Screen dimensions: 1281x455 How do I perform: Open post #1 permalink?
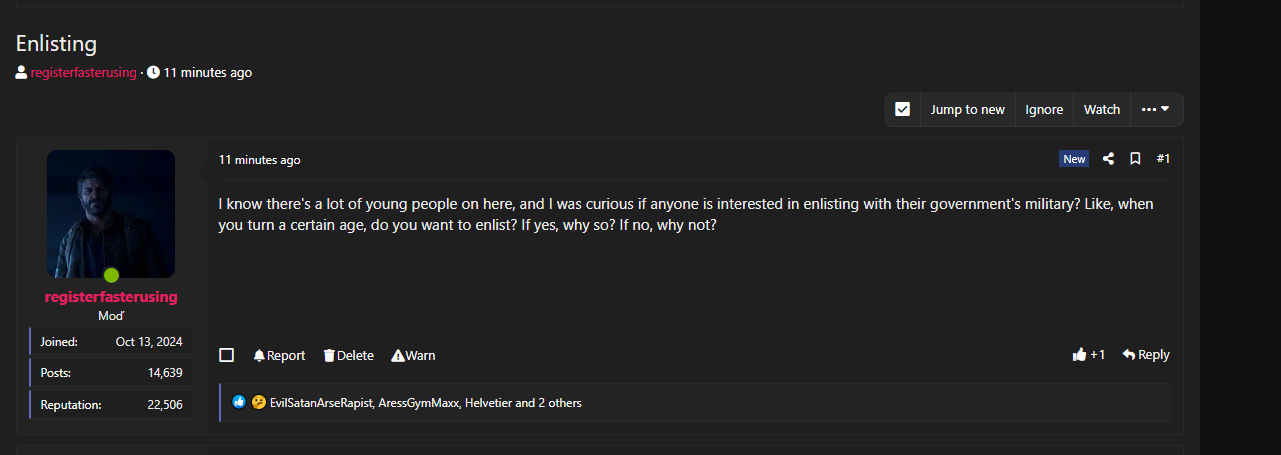[x=1163, y=159]
